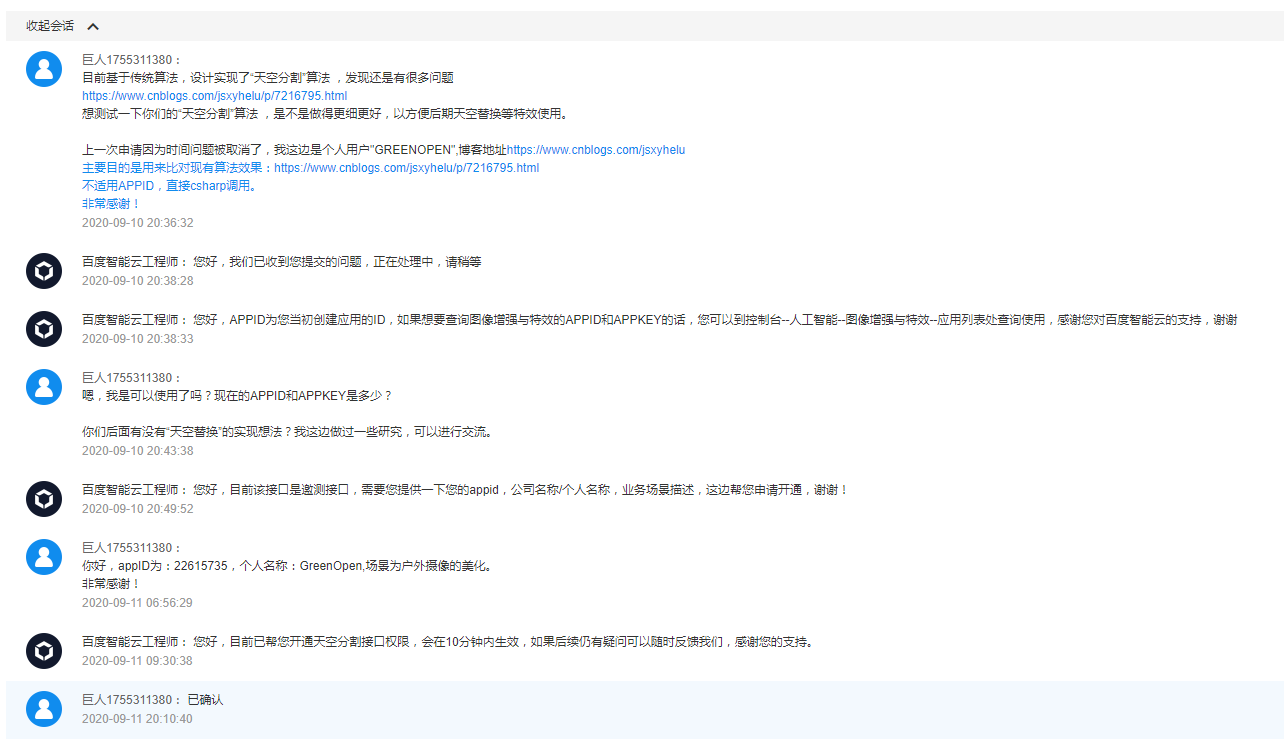Open the cnblogs link after 主要目的是用来比对现有算法效果

click(x=406, y=168)
